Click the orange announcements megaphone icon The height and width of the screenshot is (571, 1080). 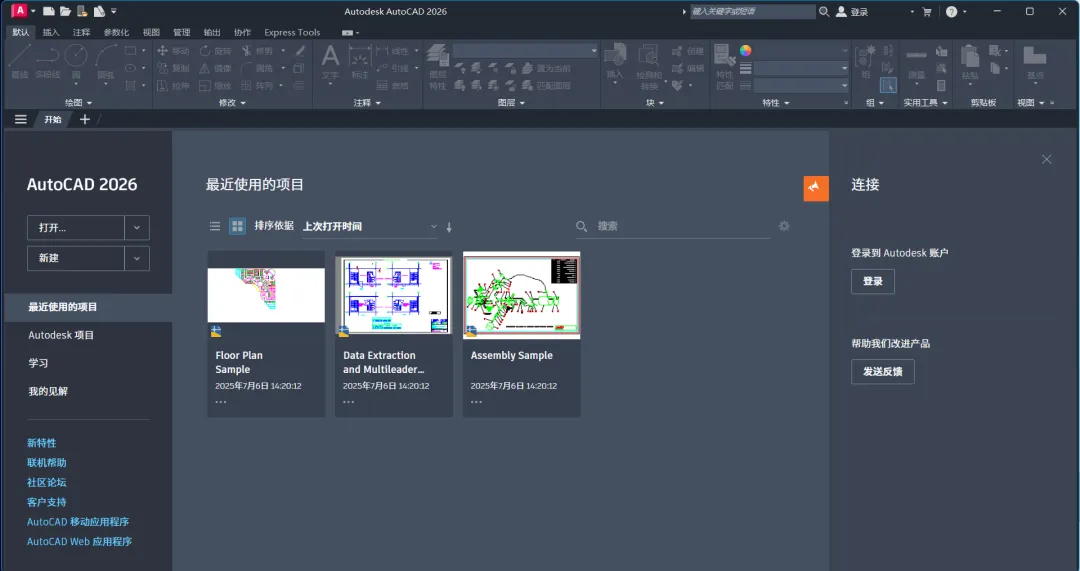point(816,188)
